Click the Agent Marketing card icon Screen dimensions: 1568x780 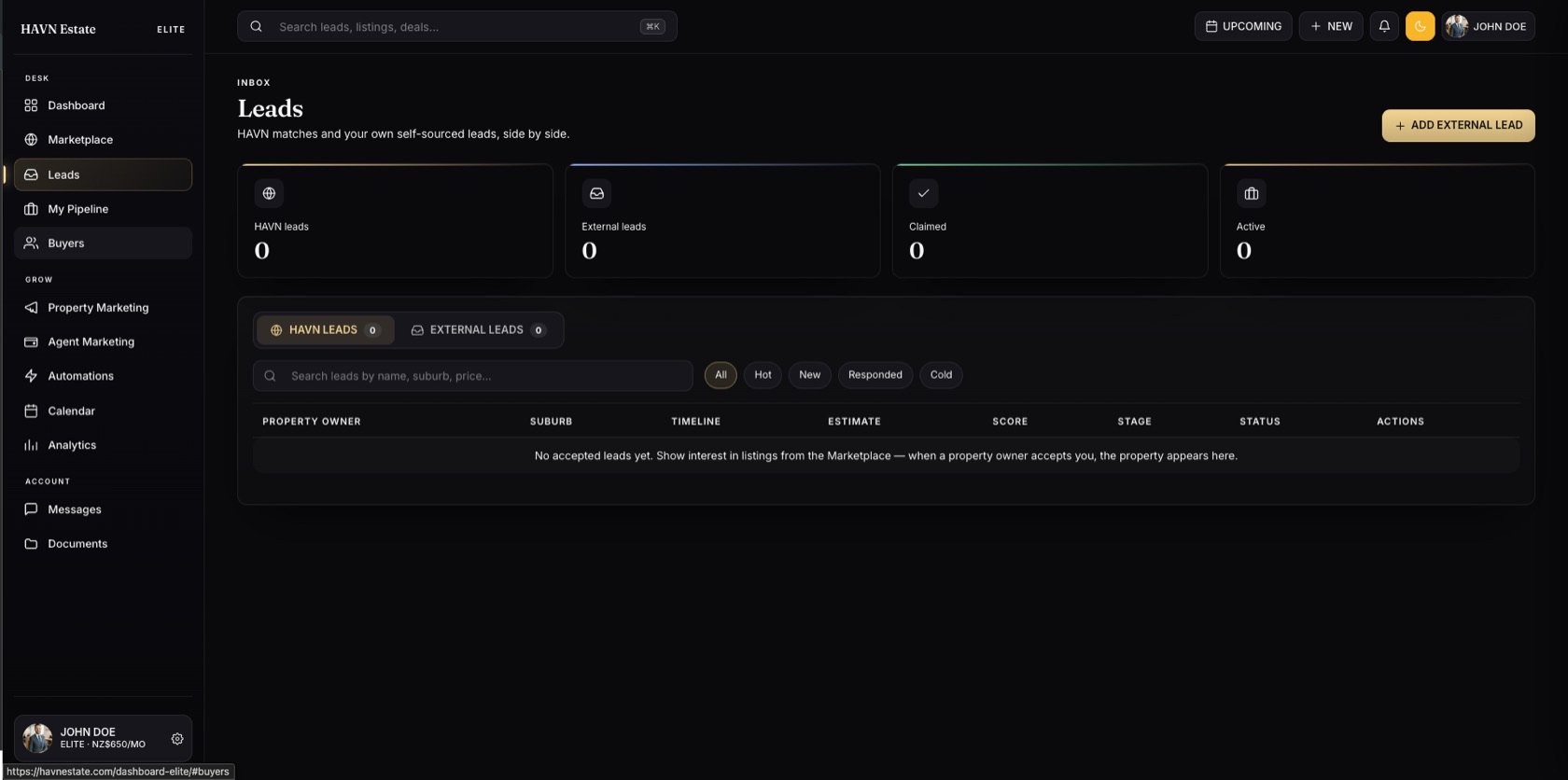(x=31, y=342)
